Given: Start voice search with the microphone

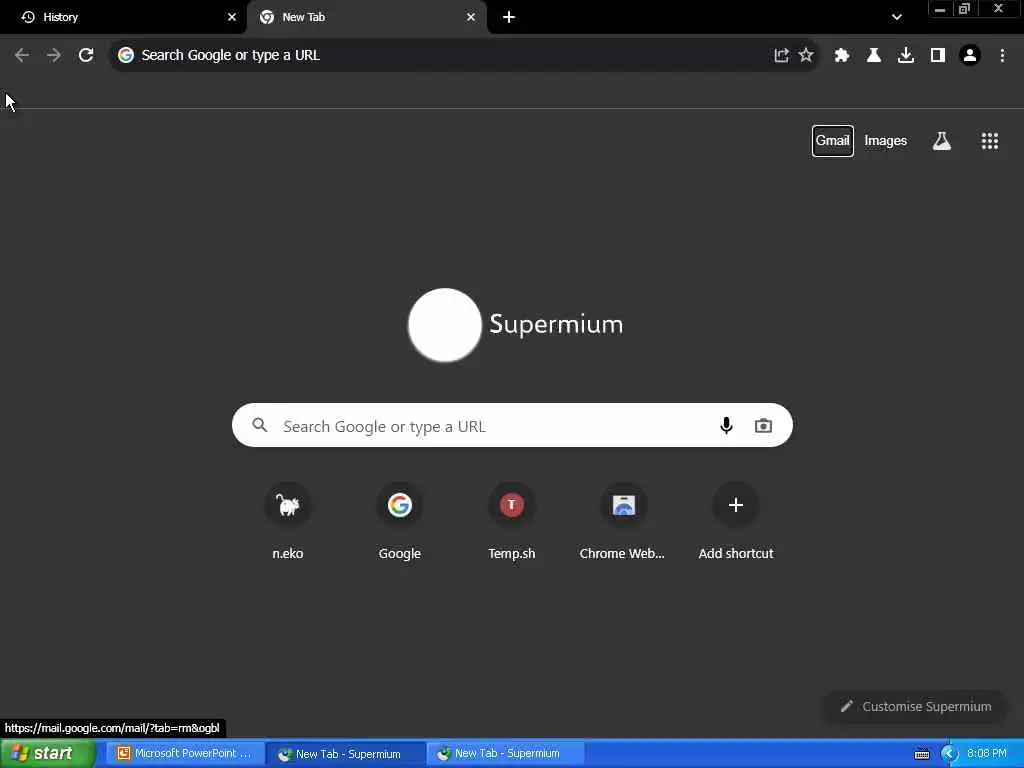Looking at the screenshot, I should 726,426.
